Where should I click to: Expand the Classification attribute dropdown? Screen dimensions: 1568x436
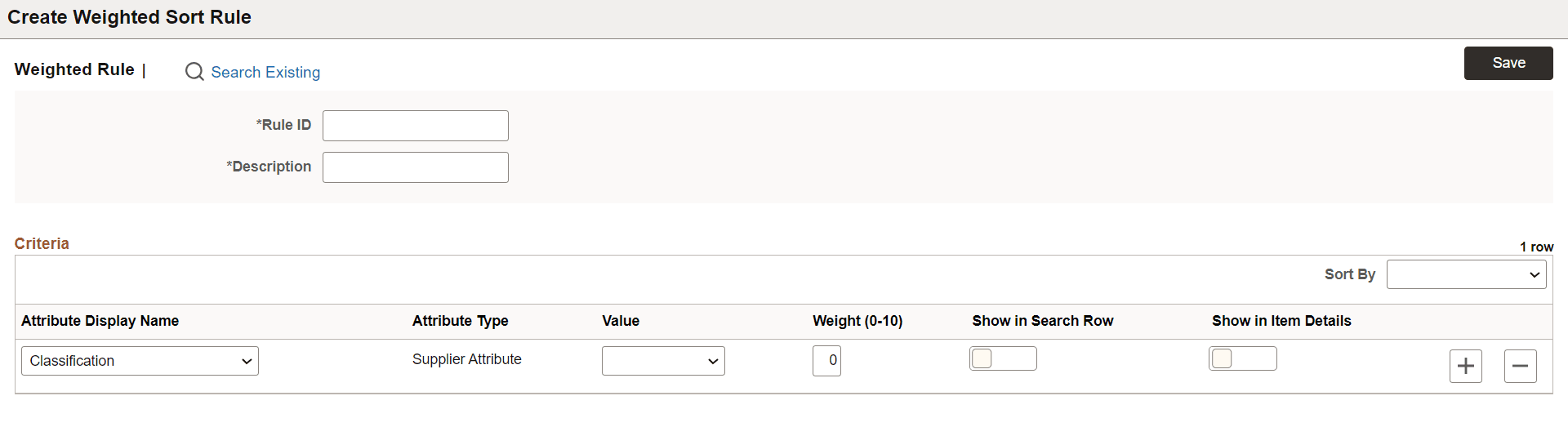click(140, 361)
